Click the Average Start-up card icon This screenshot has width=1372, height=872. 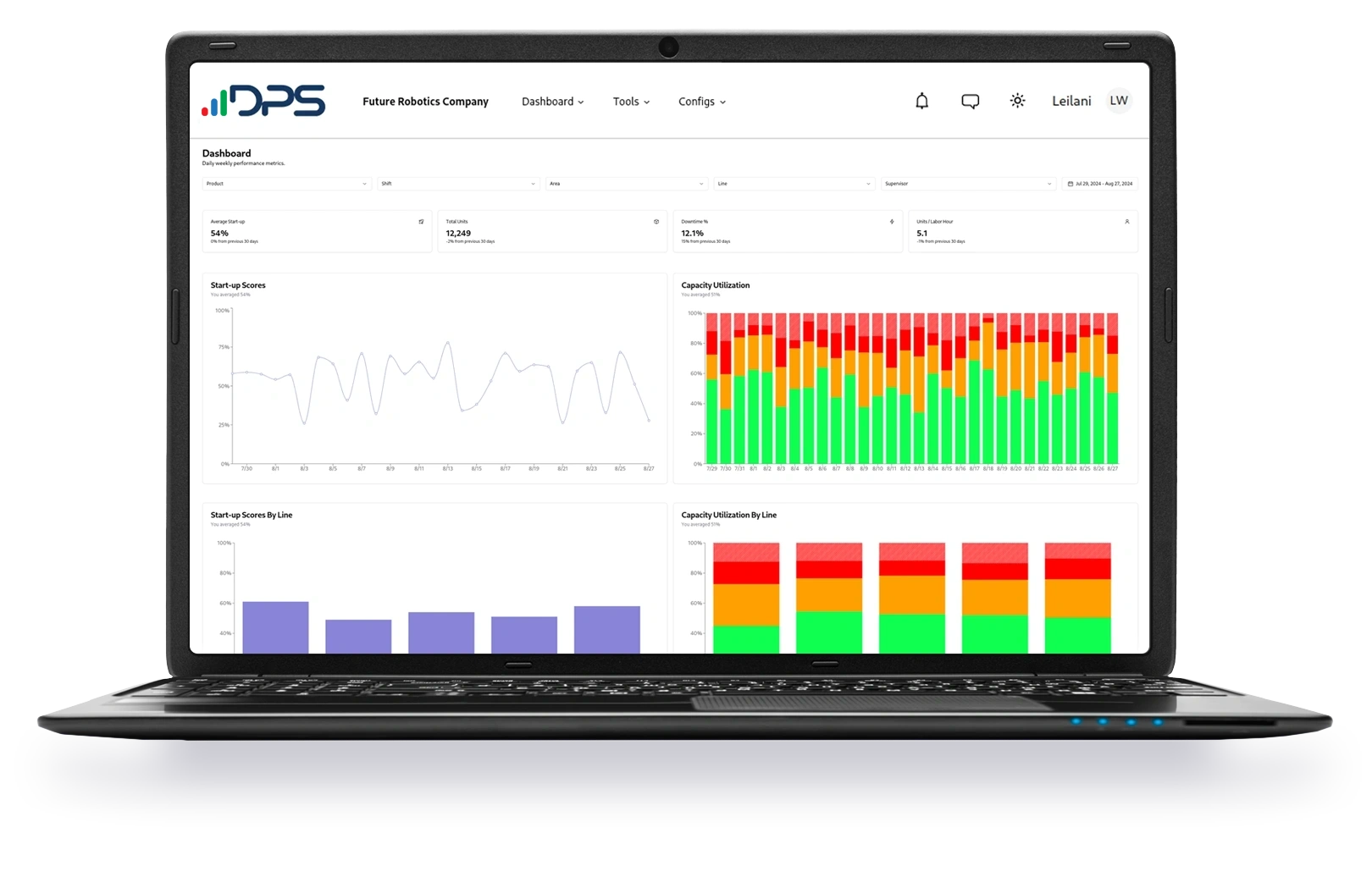(x=421, y=222)
